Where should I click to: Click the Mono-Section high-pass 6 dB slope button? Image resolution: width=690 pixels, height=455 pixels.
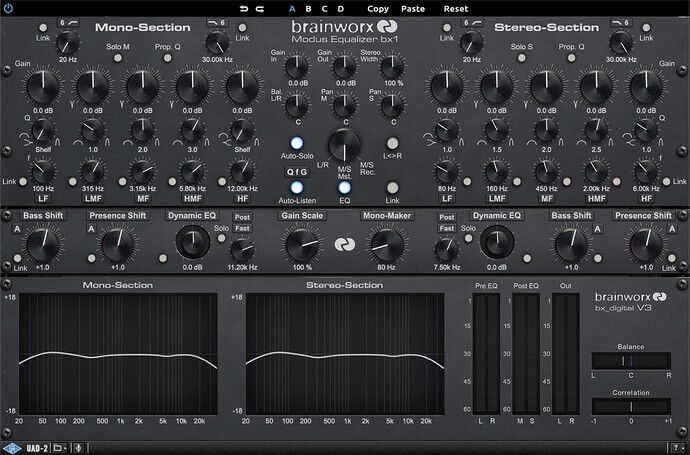click(x=68, y=23)
